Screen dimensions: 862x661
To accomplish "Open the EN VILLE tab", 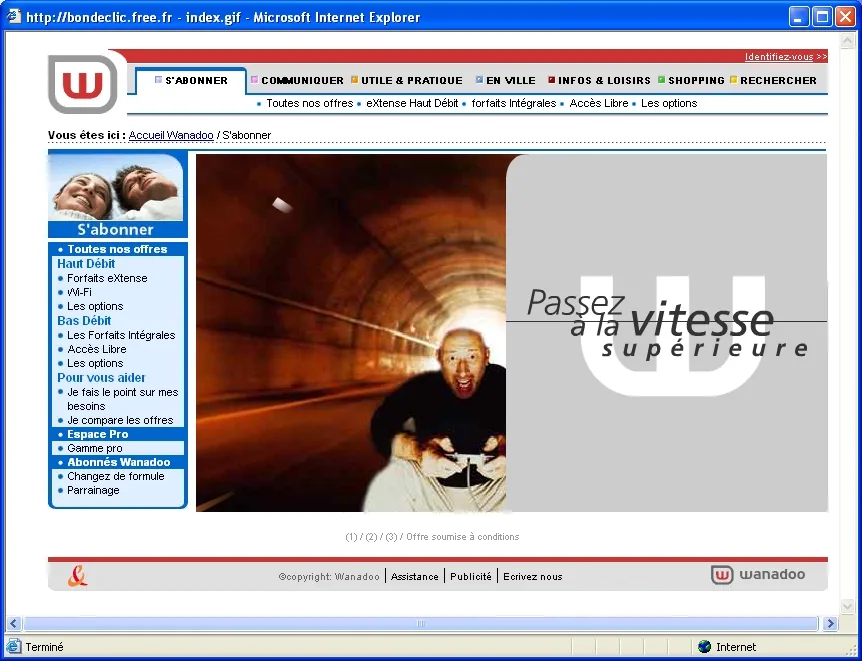I will pos(505,80).
